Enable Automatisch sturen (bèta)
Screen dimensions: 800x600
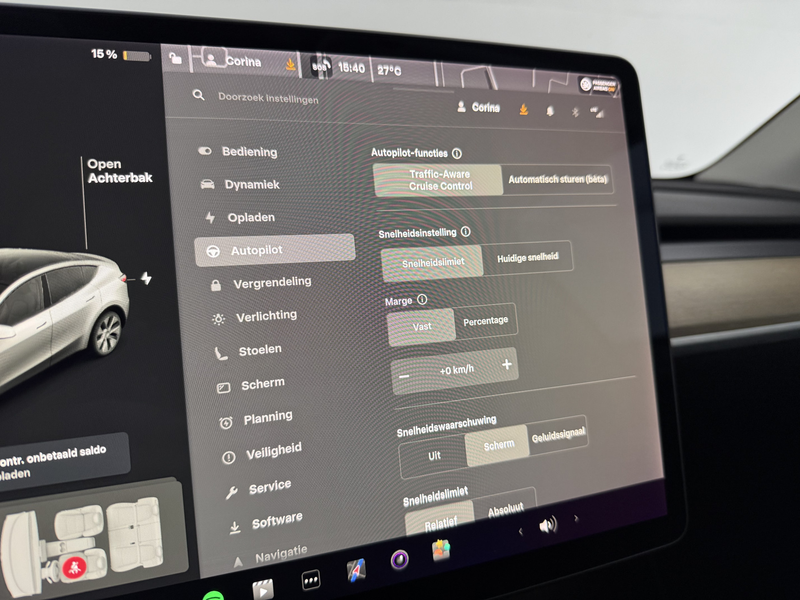(x=558, y=179)
